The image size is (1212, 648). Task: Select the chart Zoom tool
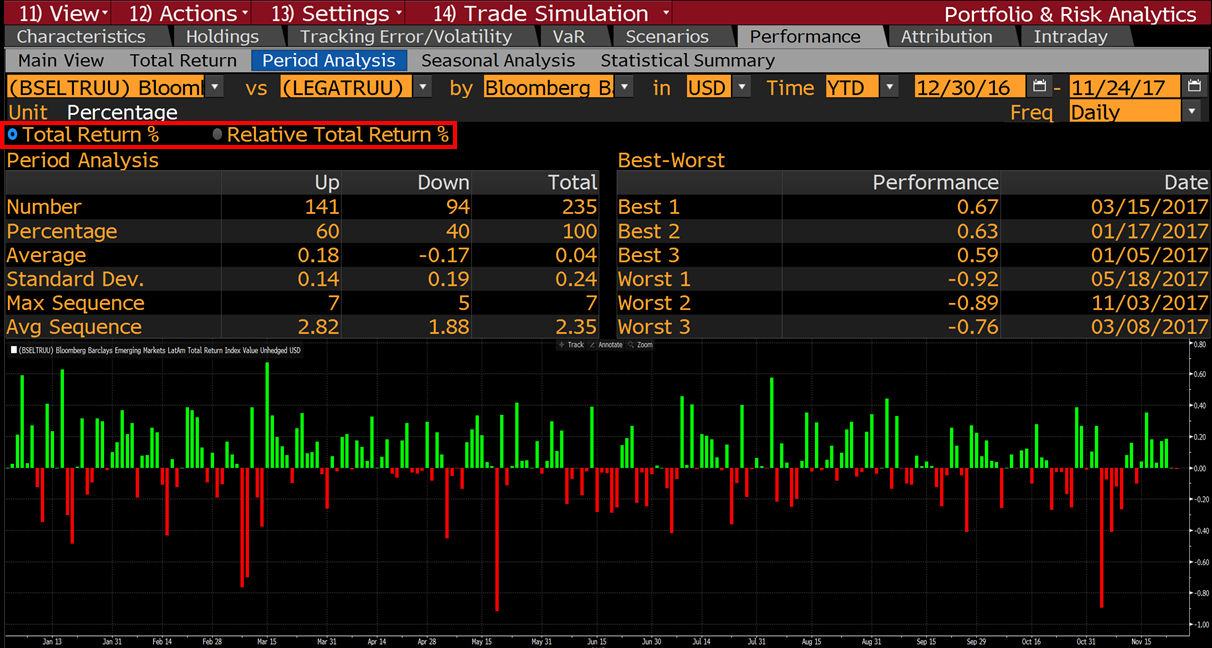coord(644,345)
